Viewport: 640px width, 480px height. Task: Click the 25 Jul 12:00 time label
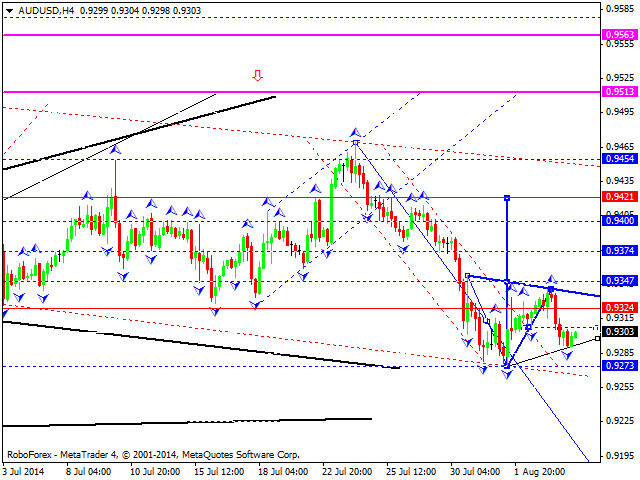click(x=411, y=471)
